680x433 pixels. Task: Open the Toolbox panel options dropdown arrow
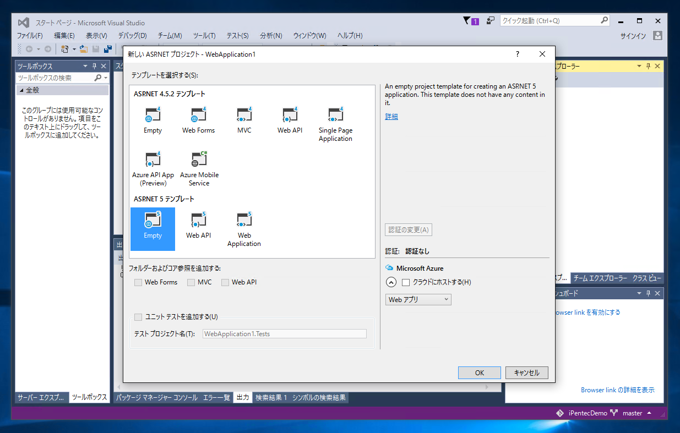[x=85, y=66]
